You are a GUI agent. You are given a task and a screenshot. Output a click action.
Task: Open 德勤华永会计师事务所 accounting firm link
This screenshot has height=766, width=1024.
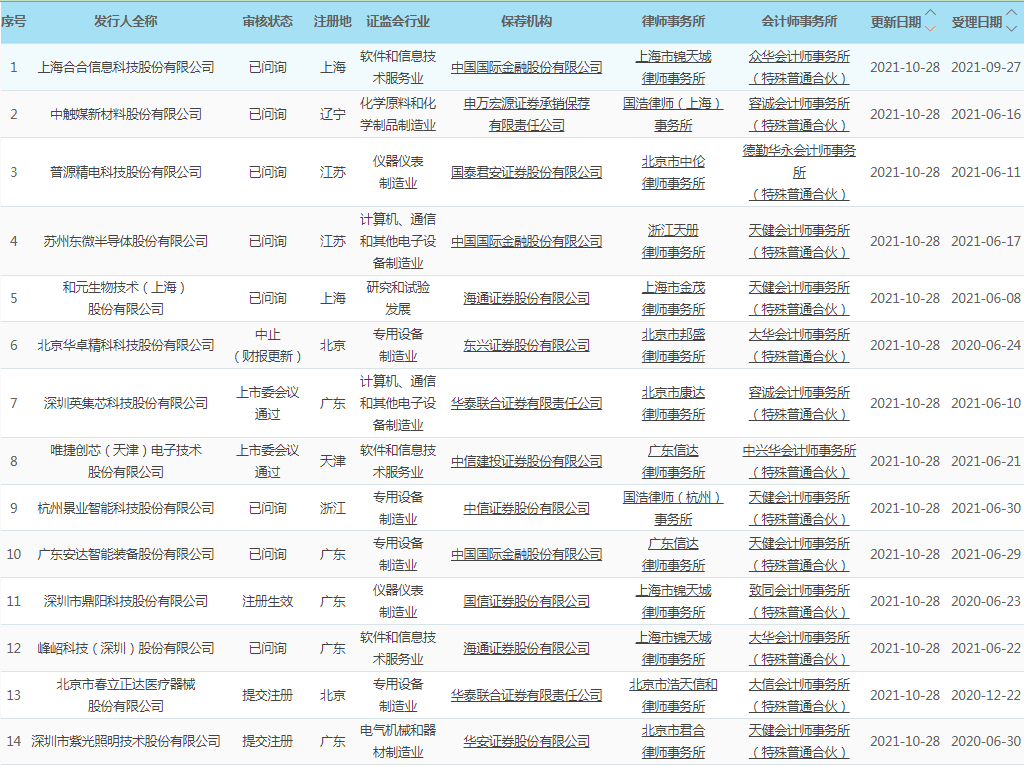pos(799,162)
